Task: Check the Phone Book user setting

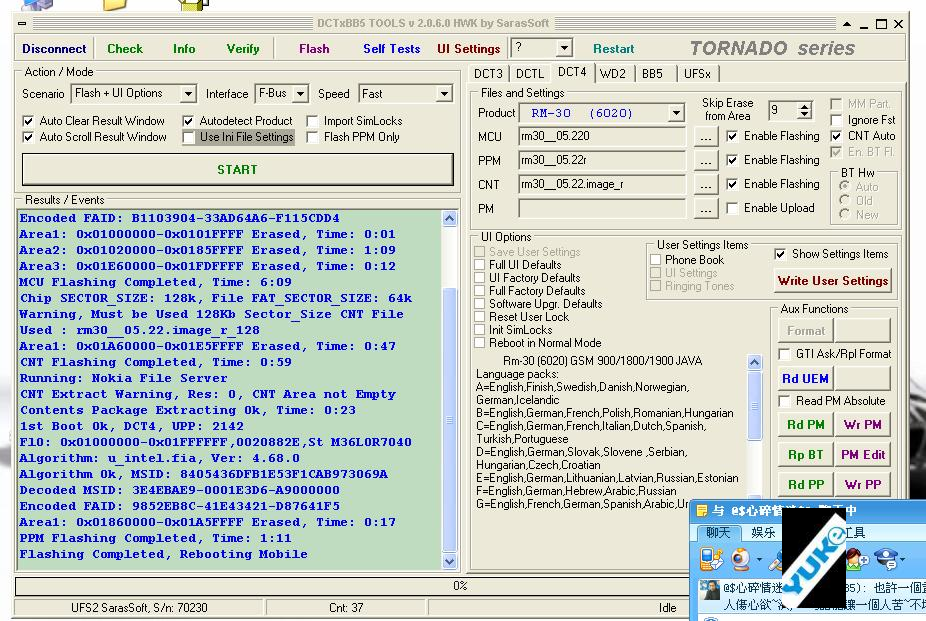Action: 656,260
